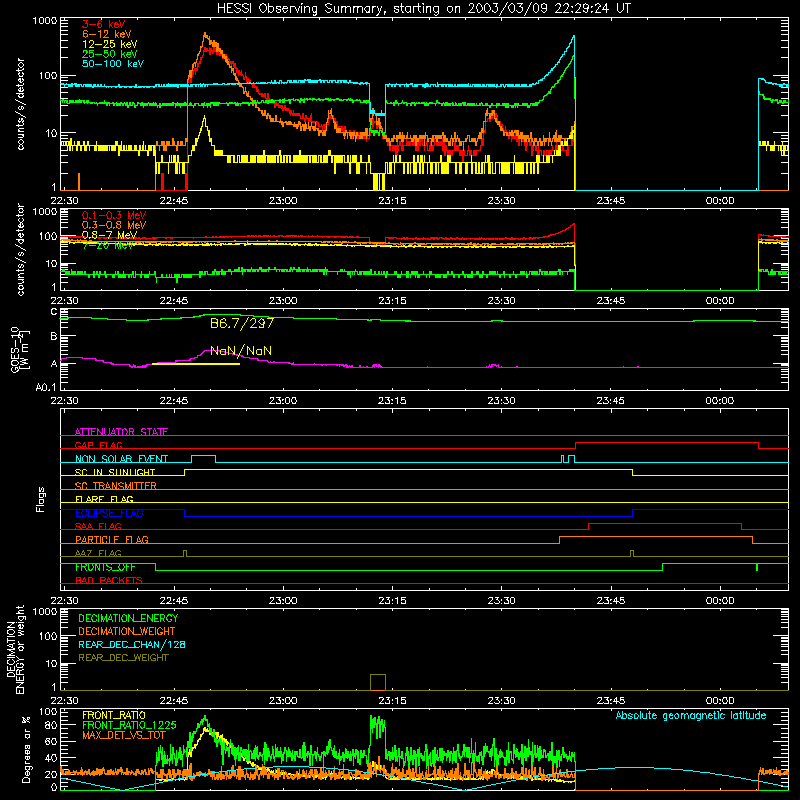
Task: Select the 12-25 keV legend label
Action: [x=110, y=44]
